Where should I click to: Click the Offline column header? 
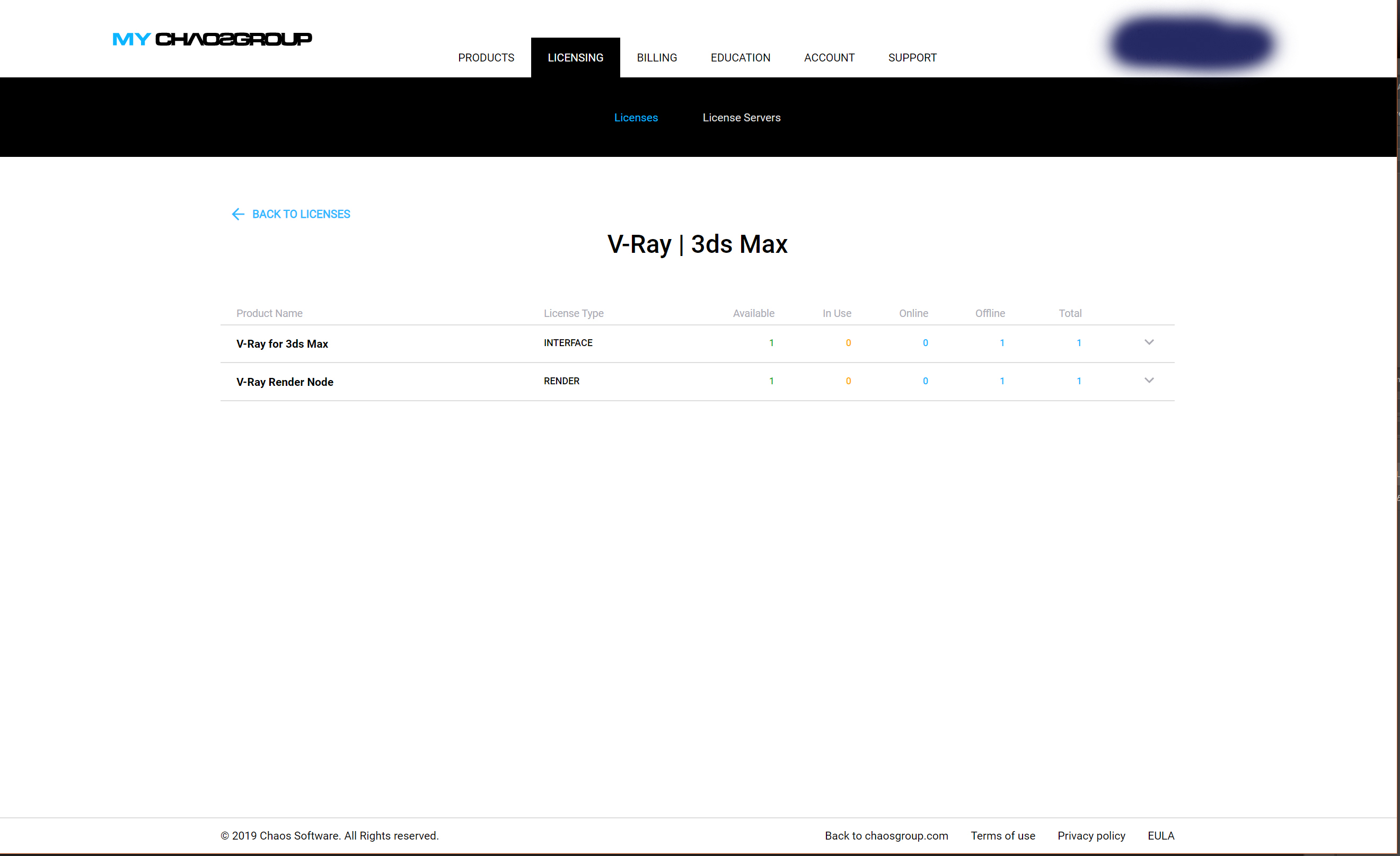[x=989, y=313]
